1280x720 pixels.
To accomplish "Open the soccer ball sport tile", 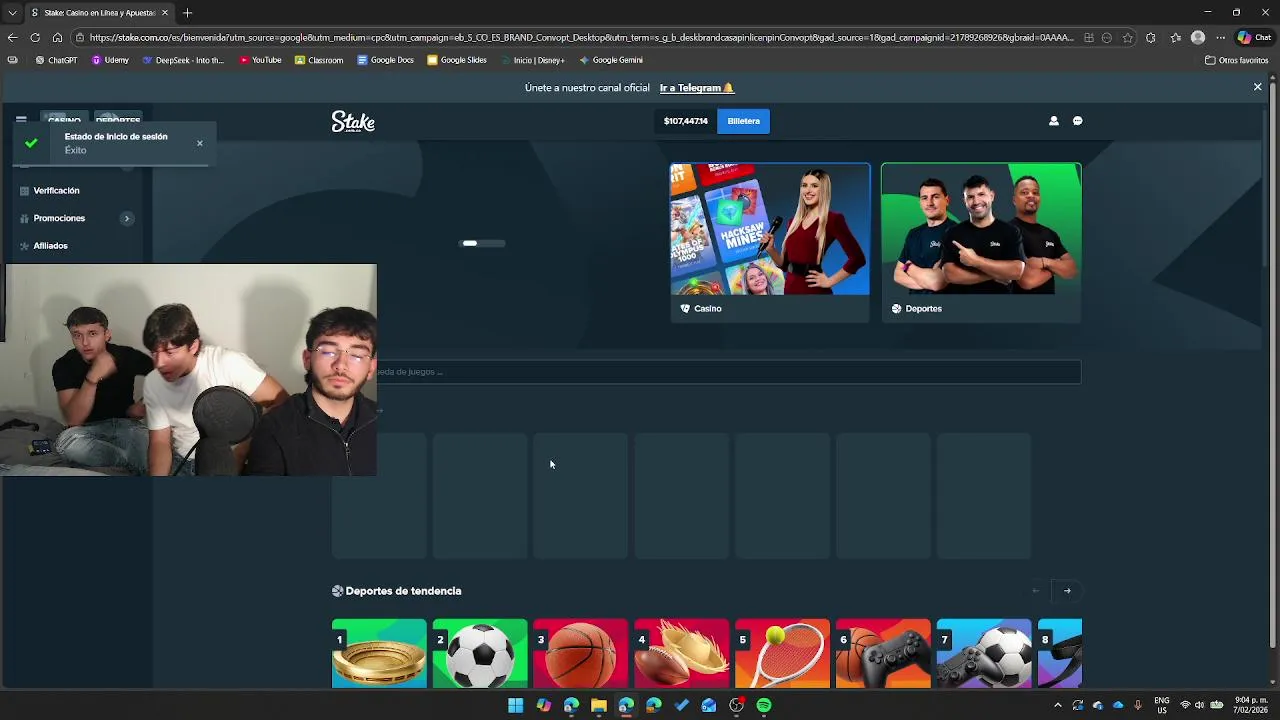I will [x=480, y=654].
